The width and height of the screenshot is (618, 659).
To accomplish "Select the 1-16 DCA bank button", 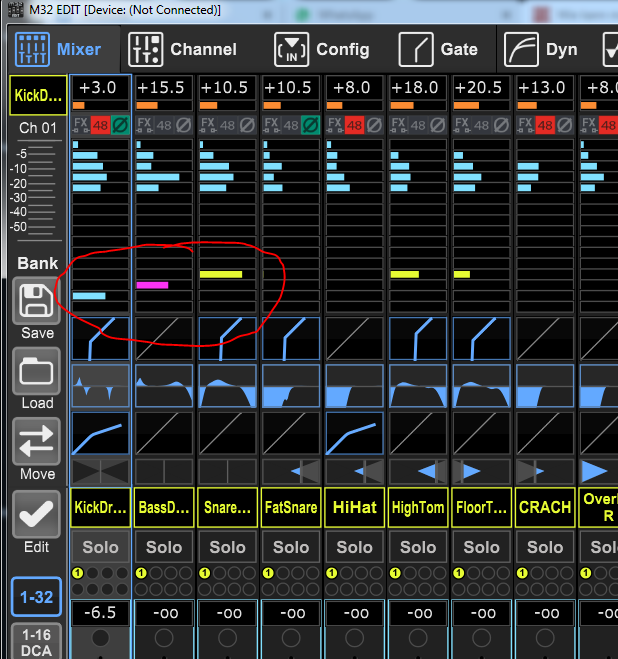I will [x=37, y=642].
